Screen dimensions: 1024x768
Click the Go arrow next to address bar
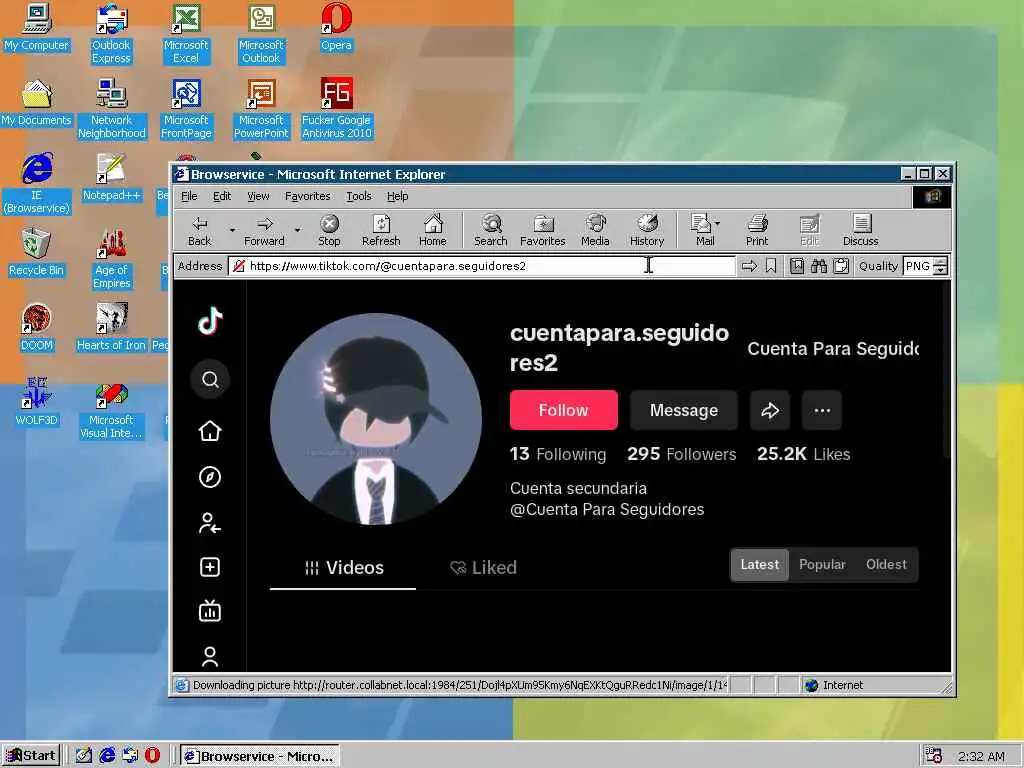[749, 266]
